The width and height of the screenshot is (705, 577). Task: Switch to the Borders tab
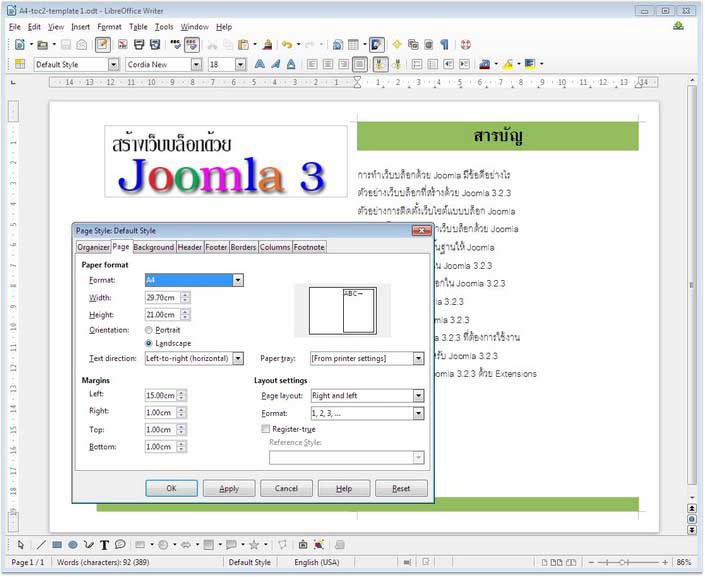point(243,247)
